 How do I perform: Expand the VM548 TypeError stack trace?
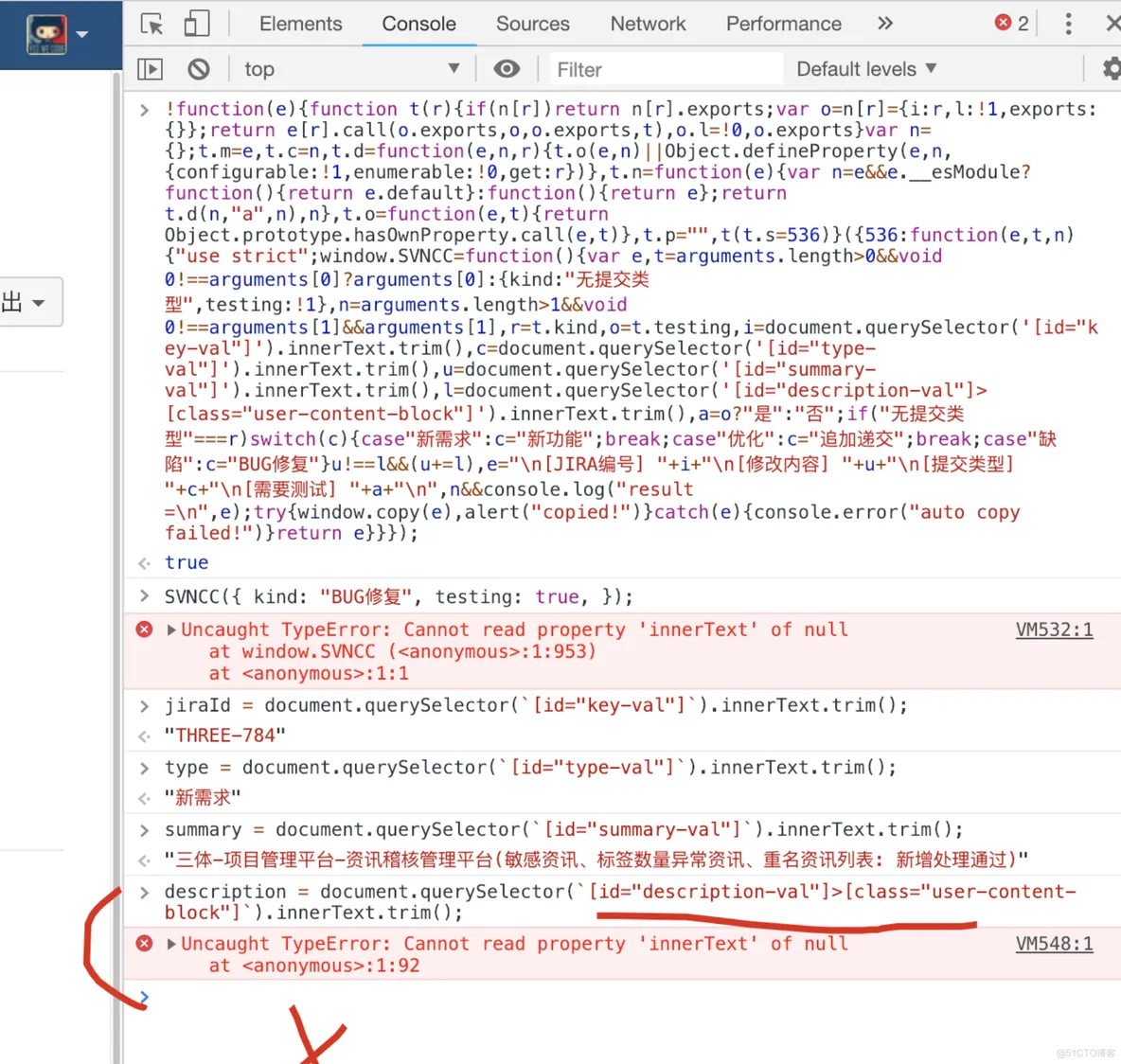171,944
